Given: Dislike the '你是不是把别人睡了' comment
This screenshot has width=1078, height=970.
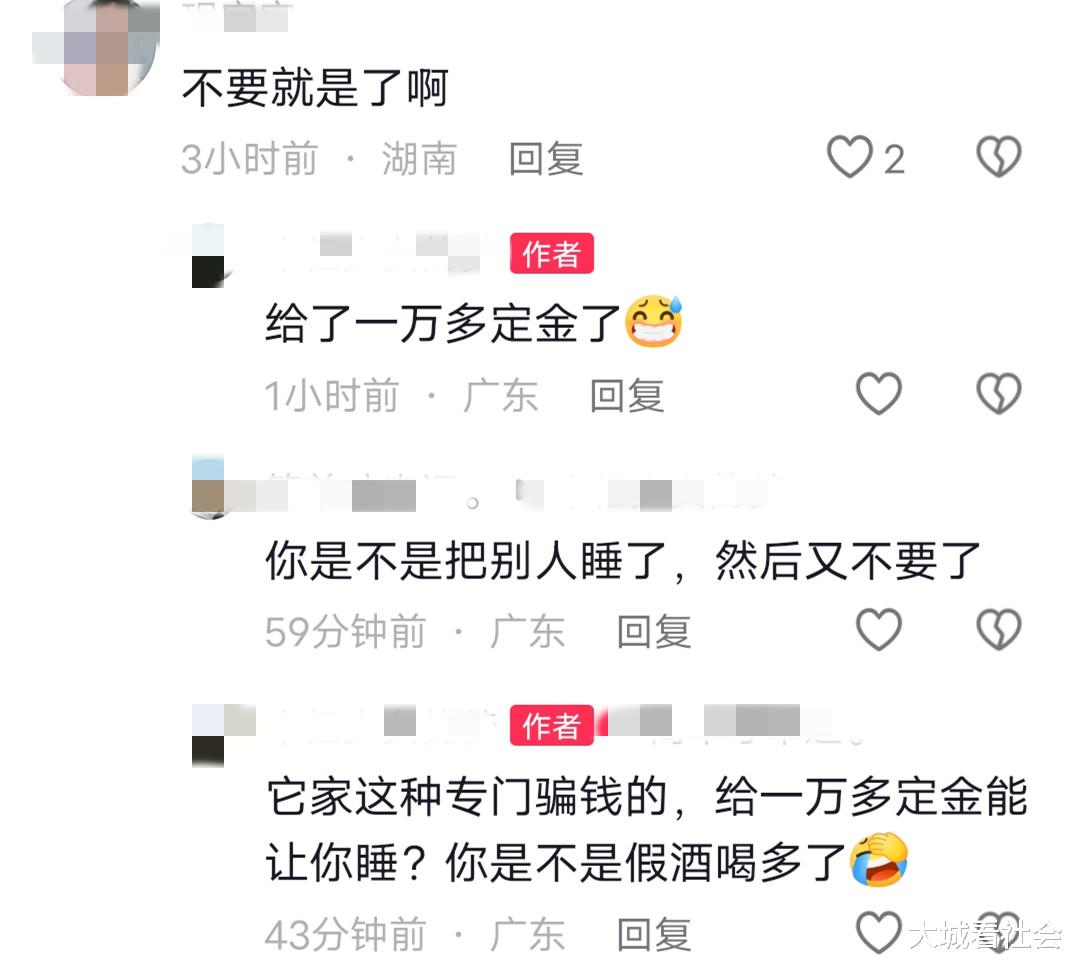Looking at the screenshot, I should click(x=999, y=630).
